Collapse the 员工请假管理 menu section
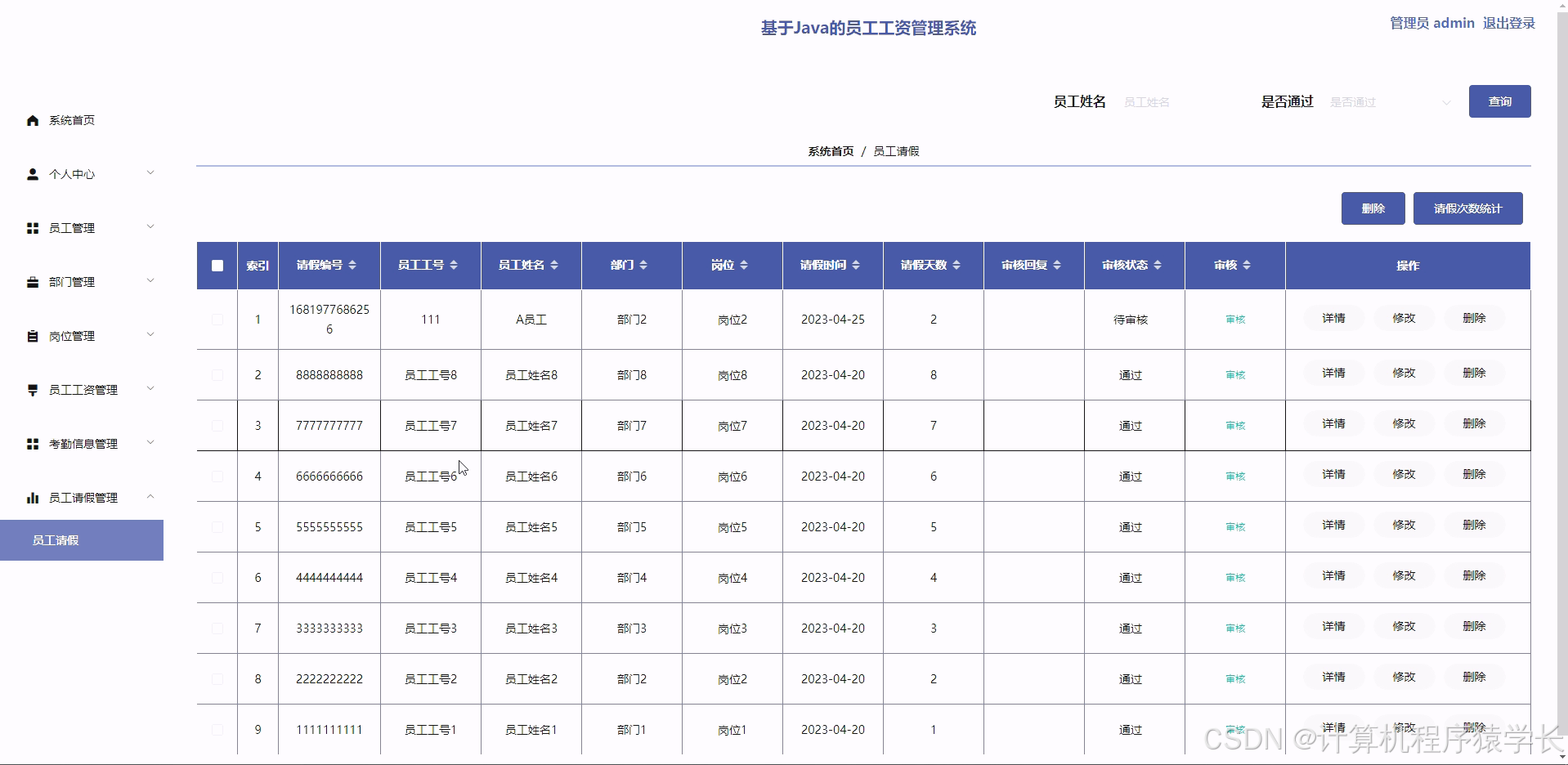Image resolution: width=1568 pixels, height=765 pixels. click(x=150, y=498)
